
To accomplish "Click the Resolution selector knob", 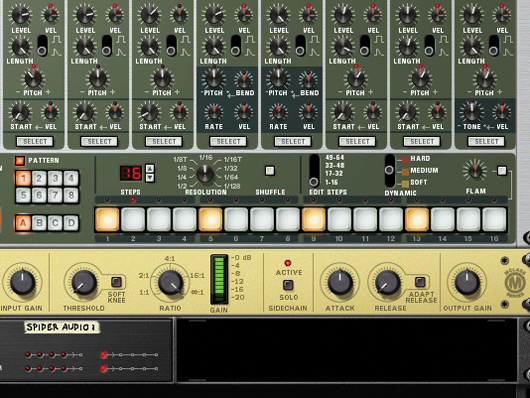I will click(x=205, y=174).
